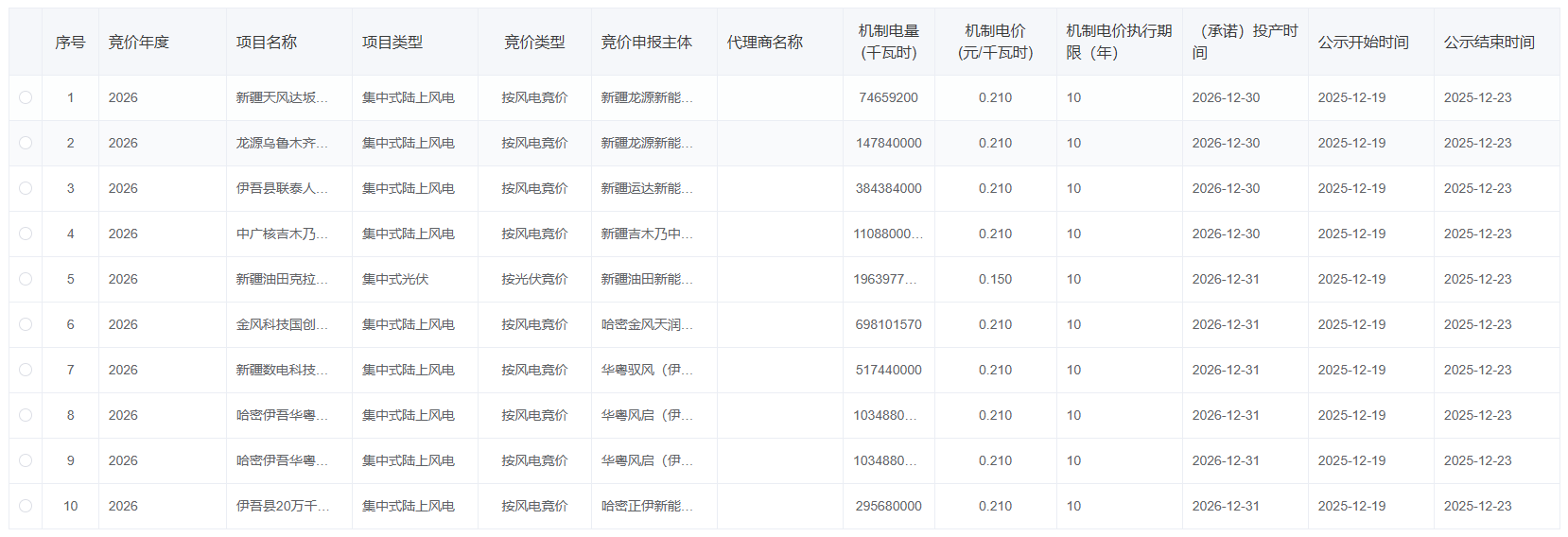The width and height of the screenshot is (1568, 537).
Task: Open project 龙源乌鲁木齐… in row 2
Action: [x=282, y=143]
